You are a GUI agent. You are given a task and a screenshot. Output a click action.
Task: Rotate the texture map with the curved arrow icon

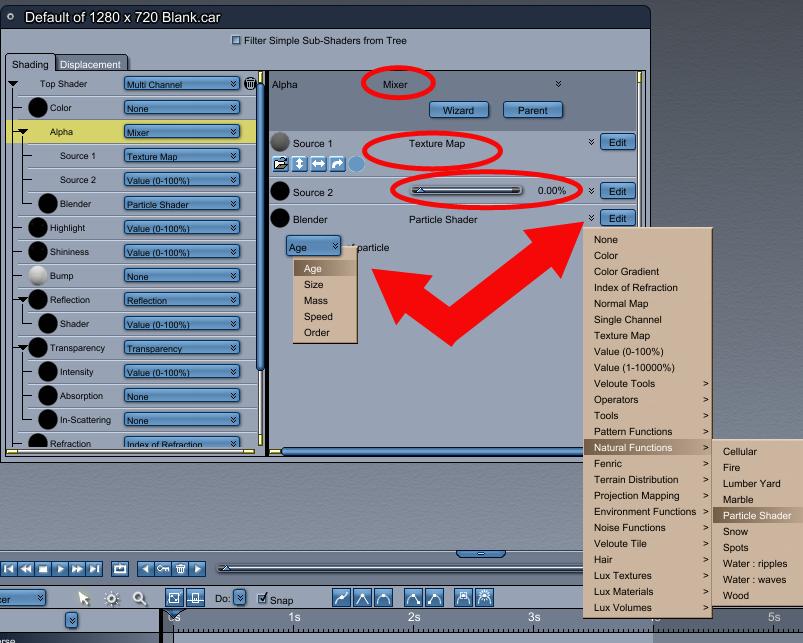coord(337,164)
